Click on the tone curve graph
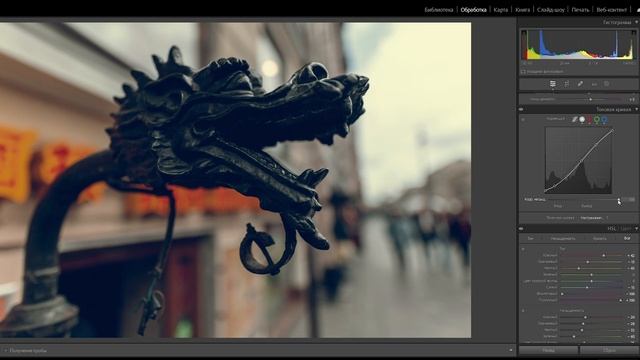Image resolution: width=640 pixels, height=360 pixels. pyautogui.click(x=579, y=160)
